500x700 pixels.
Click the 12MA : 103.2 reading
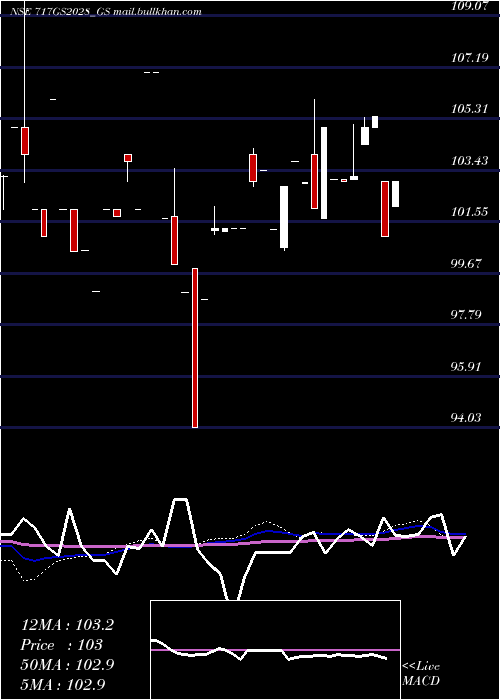[67, 625]
